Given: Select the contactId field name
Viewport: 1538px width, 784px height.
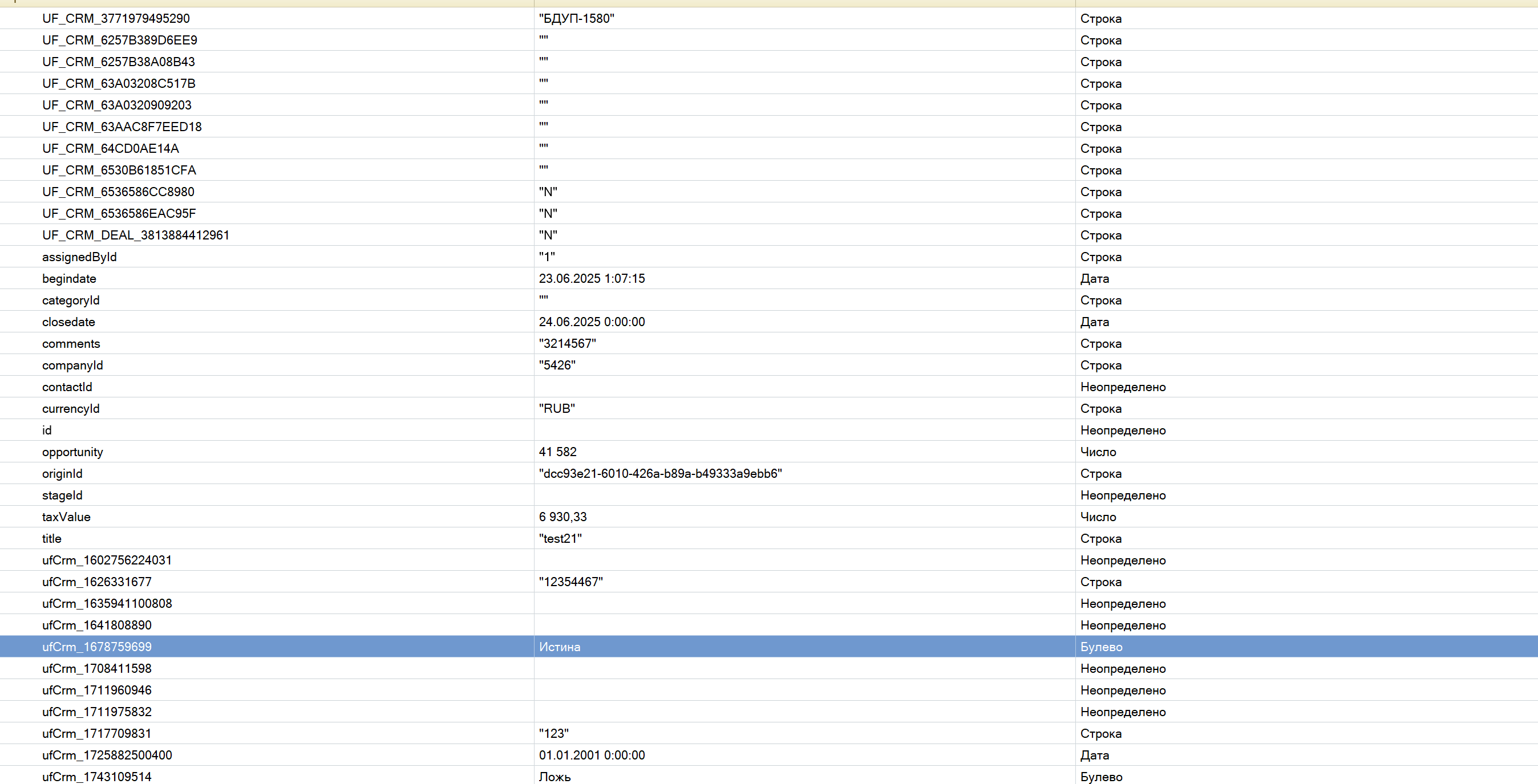Looking at the screenshot, I should tap(67, 387).
